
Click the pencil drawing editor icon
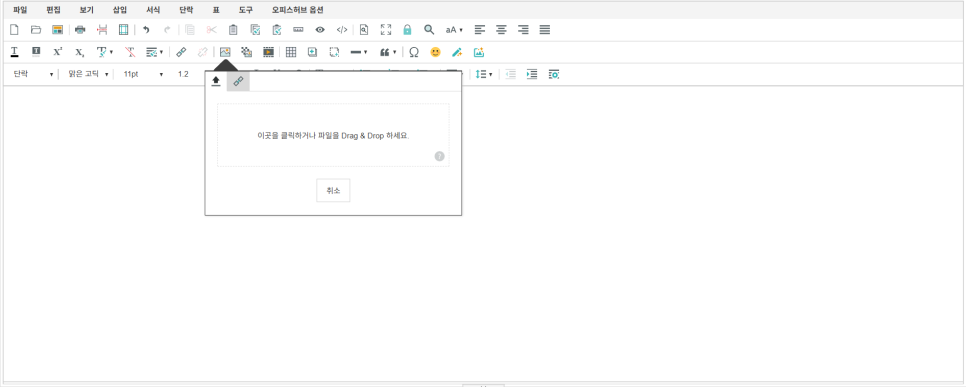click(457, 52)
